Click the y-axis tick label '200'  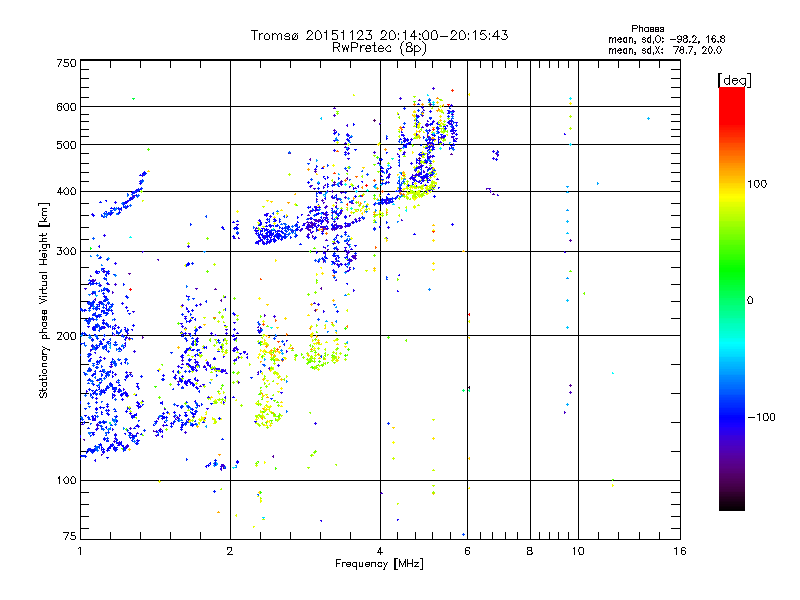66,336
